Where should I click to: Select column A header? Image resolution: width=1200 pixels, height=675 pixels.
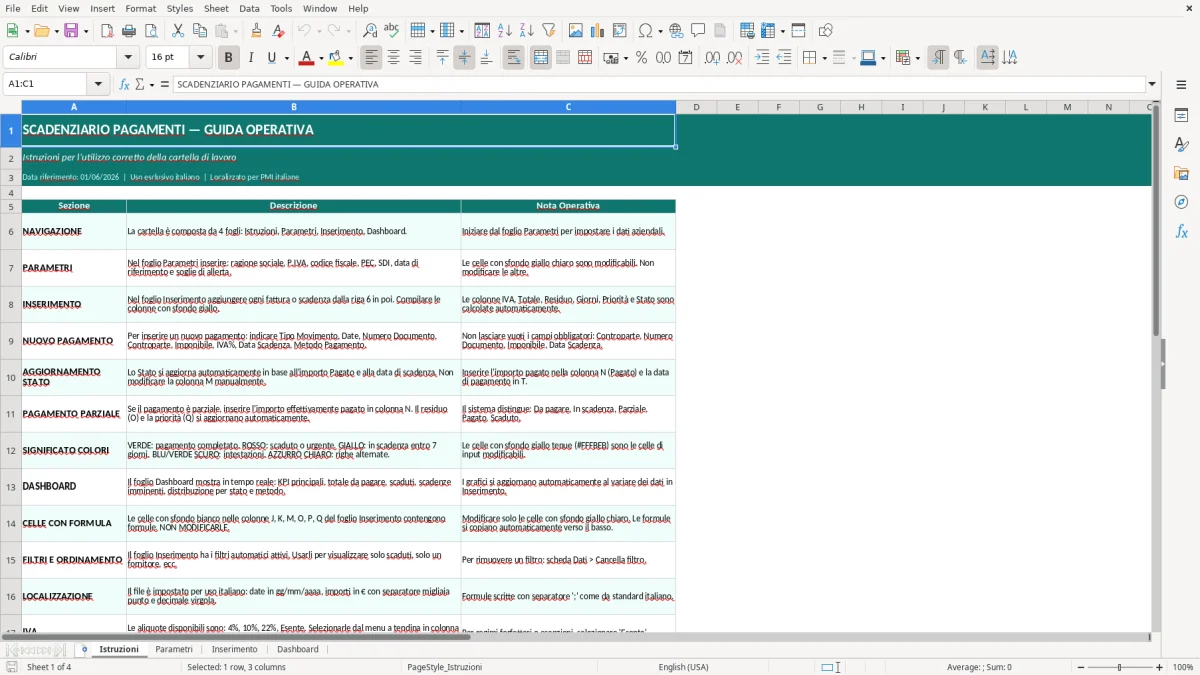(x=74, y=107)
